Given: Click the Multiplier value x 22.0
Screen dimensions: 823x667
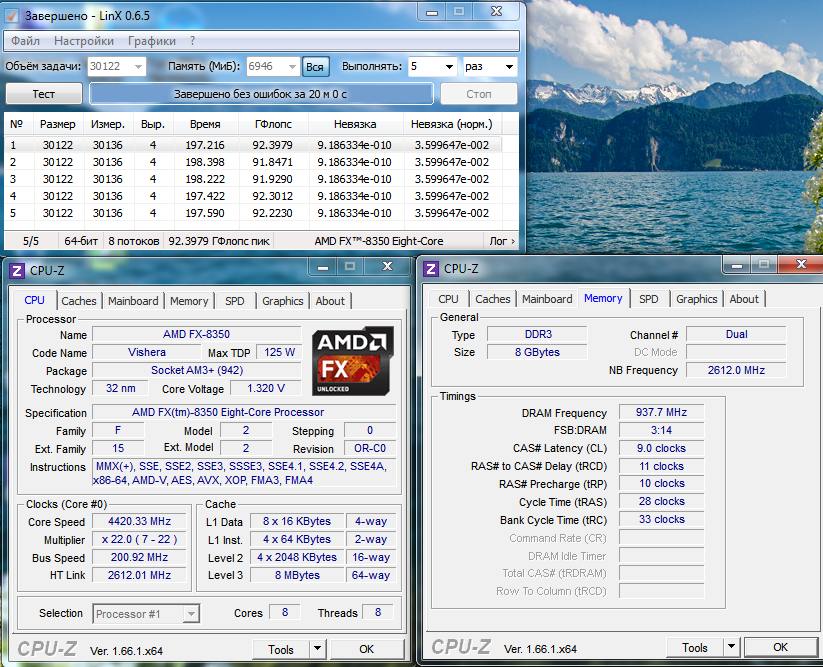Looking at the screenshot, I should 140,539.
